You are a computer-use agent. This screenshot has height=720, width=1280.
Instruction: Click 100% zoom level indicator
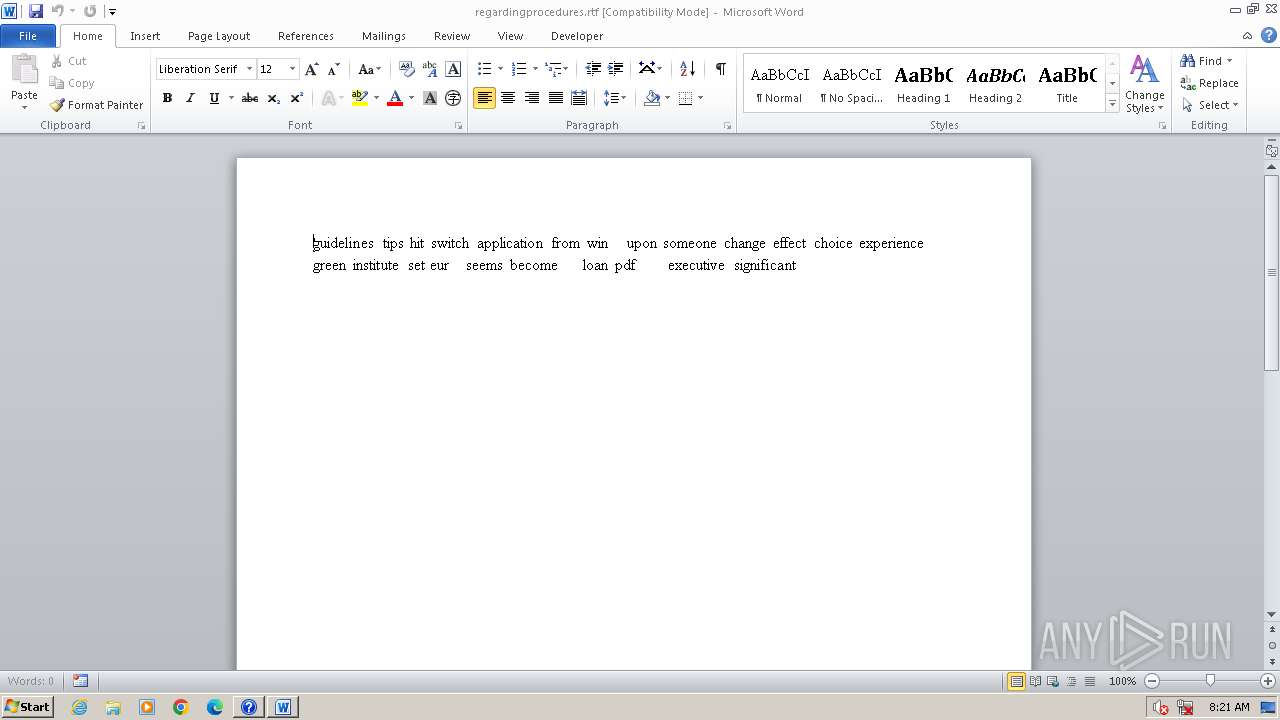click(x=1122, y=681)
